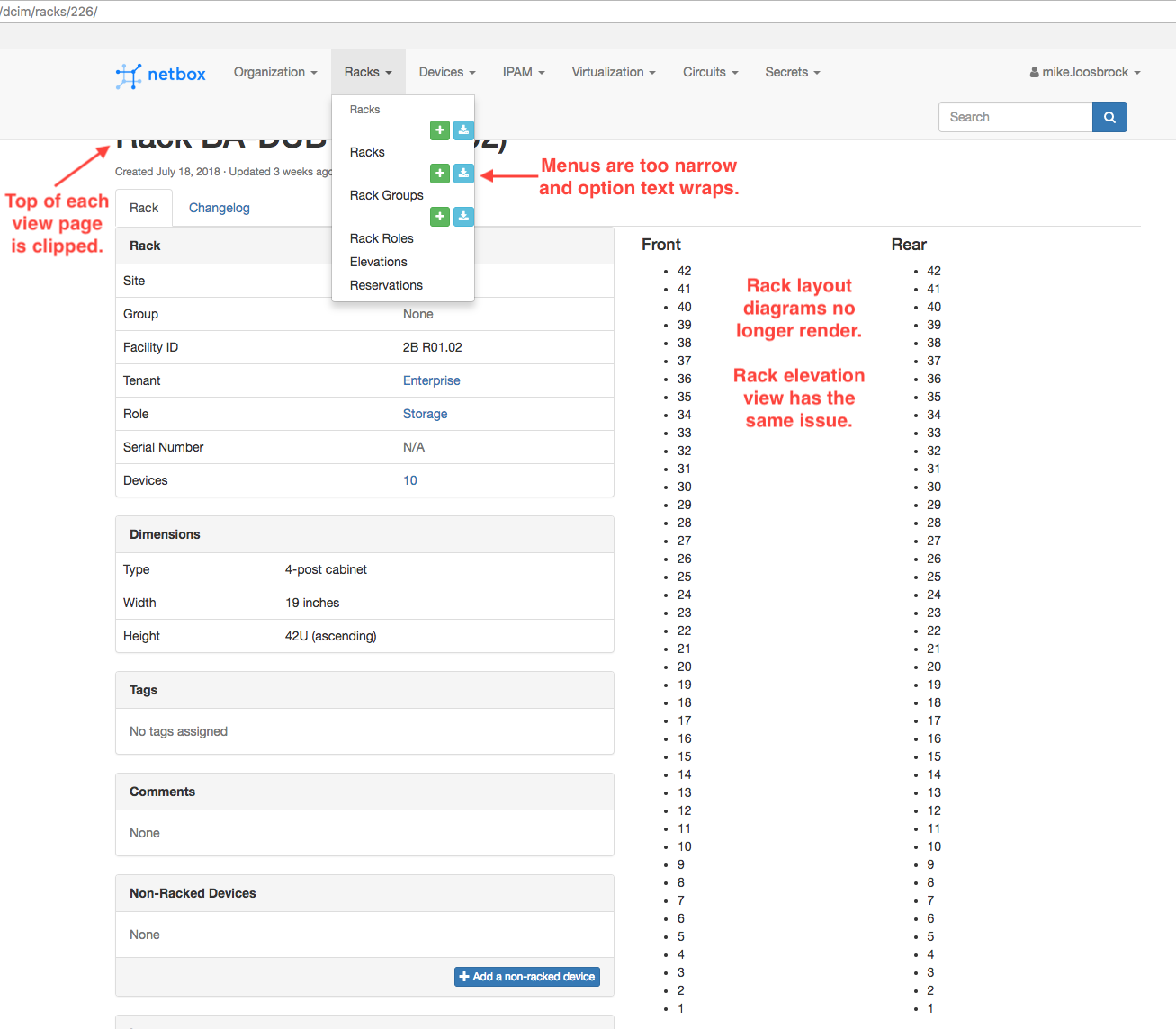Click the Racks header text atop the open menu

364,110
